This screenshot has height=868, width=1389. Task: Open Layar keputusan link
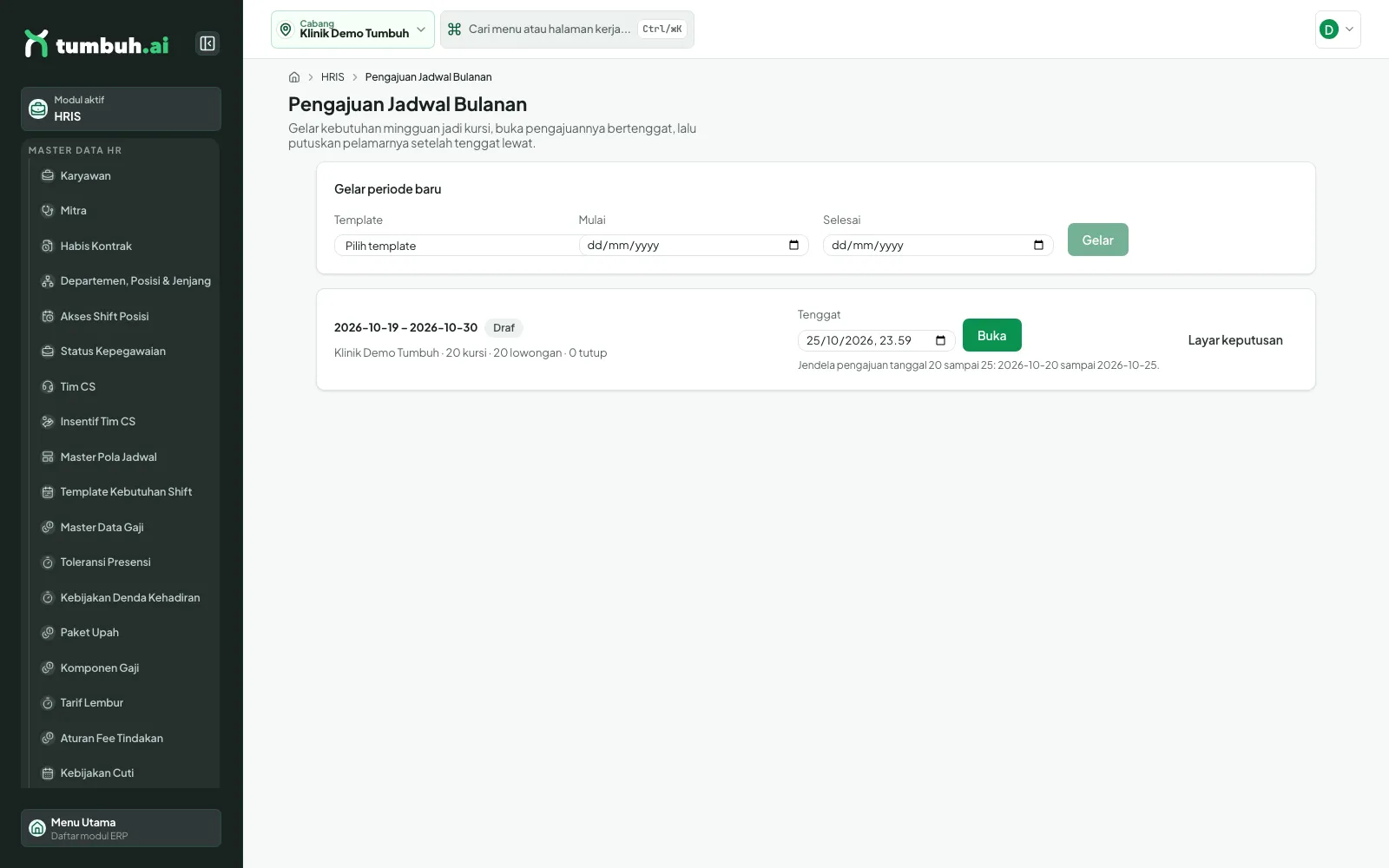click(x=1234, y=340)
